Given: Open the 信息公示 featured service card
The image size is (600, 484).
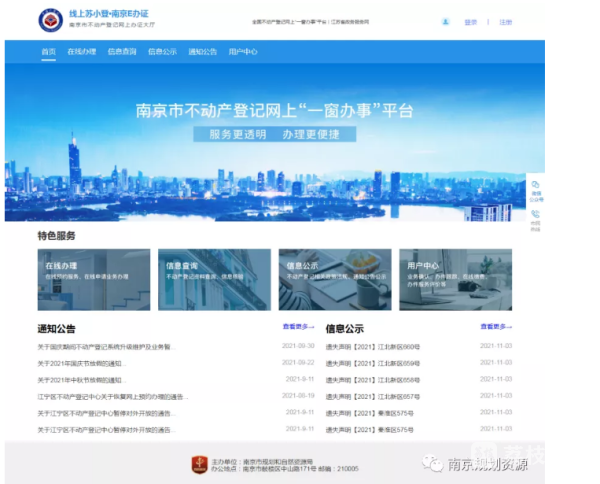Looking at the screenshot, I should tap(334, 279).
